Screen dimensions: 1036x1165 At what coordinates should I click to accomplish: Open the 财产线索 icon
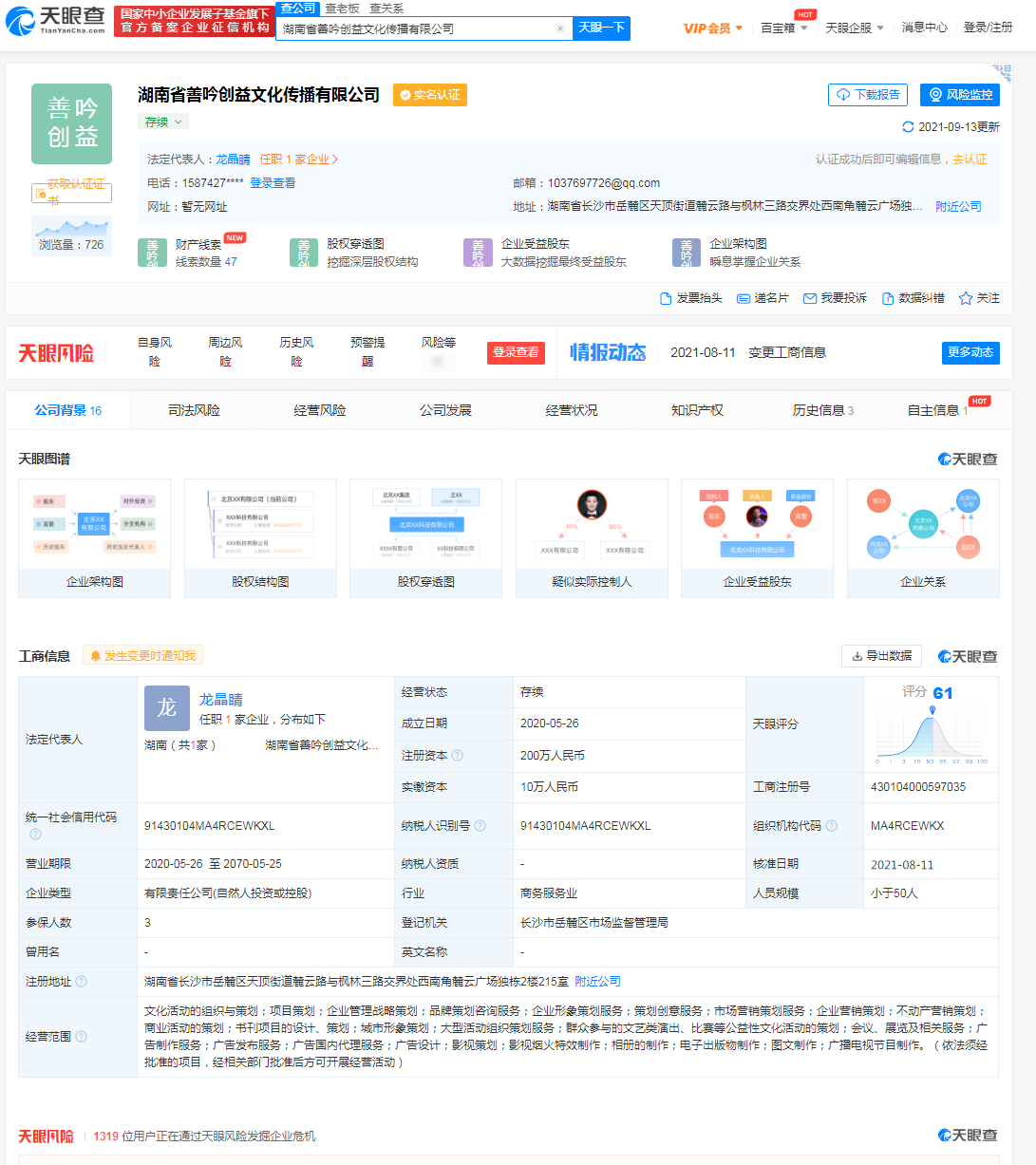tap(152, 253)
